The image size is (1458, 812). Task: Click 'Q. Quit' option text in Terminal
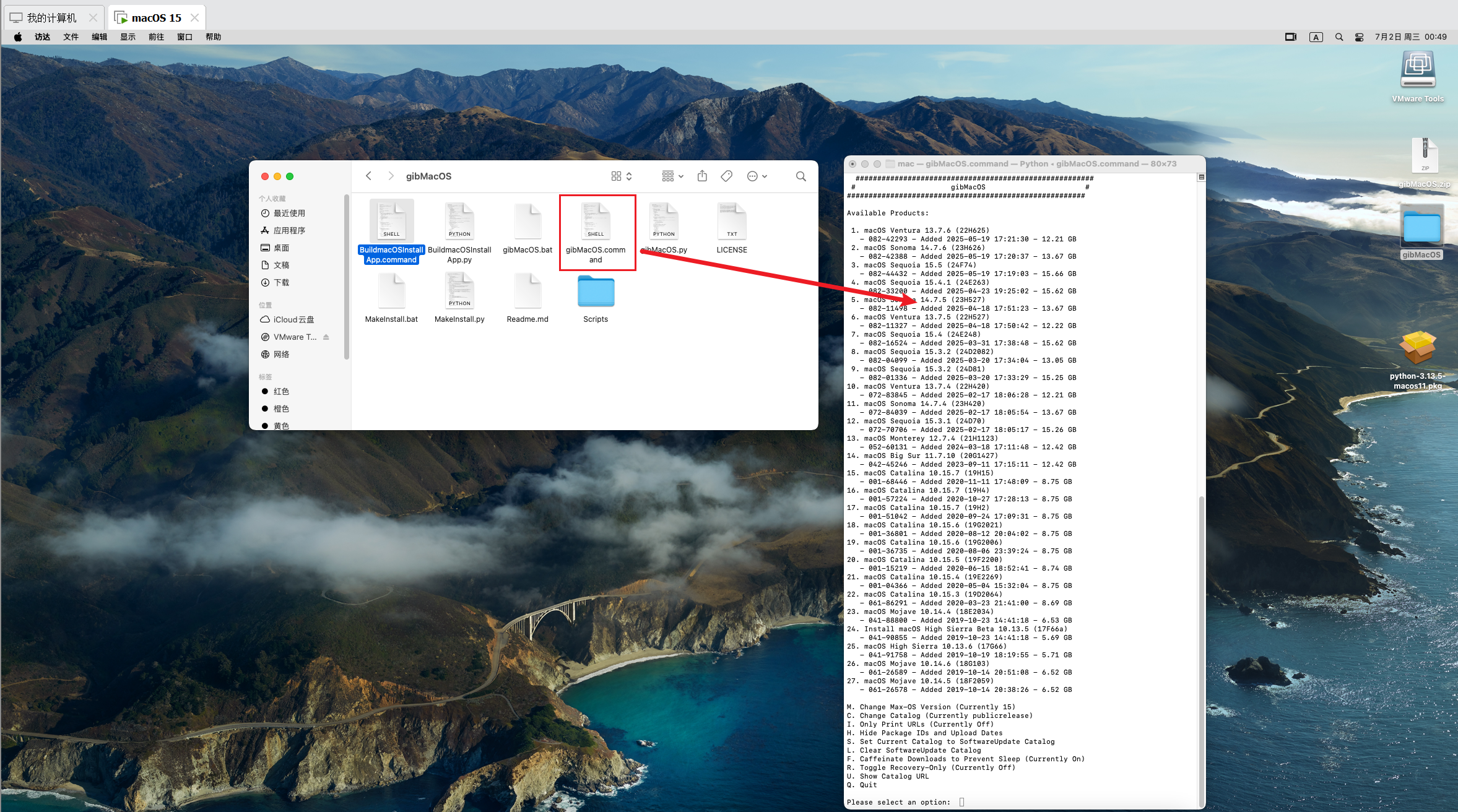[x=862, y=785]
